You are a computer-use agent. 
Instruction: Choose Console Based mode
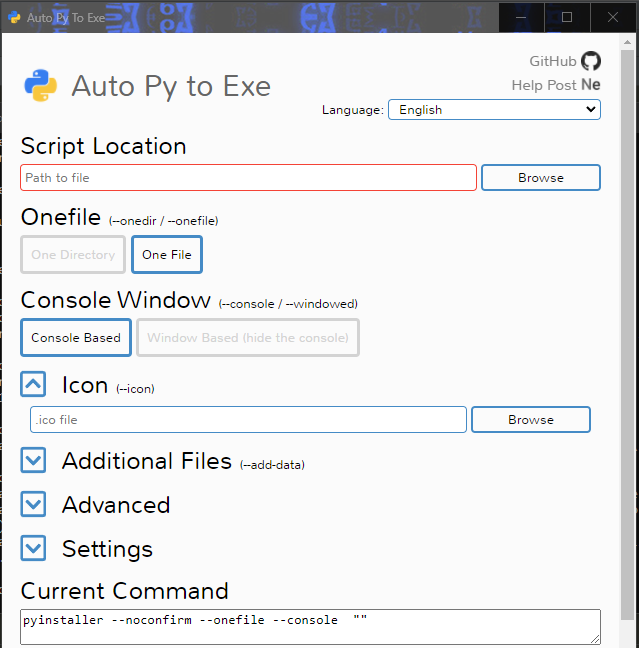click(76, 338)
